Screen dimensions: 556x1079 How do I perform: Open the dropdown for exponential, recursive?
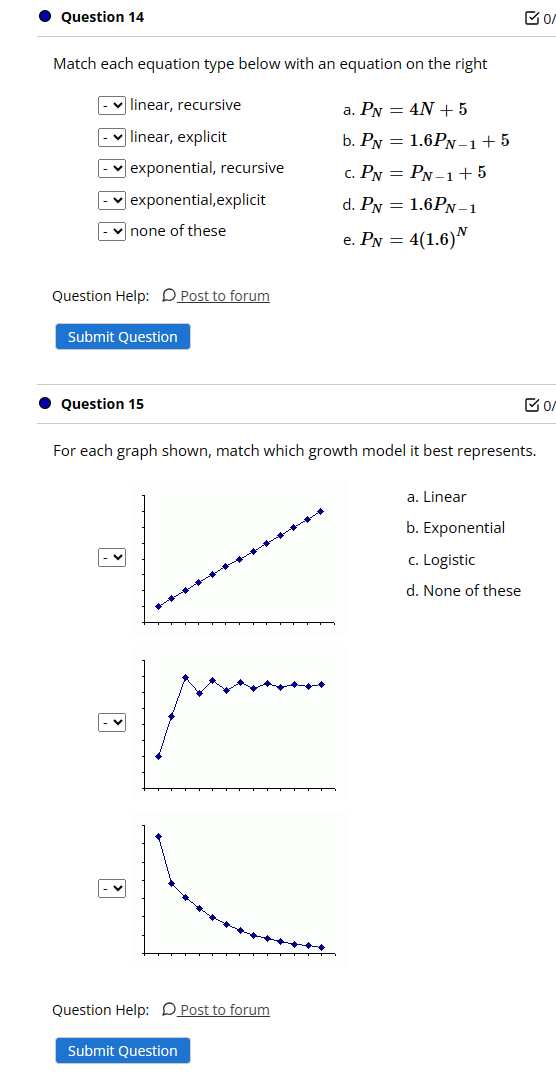[111, 168]
